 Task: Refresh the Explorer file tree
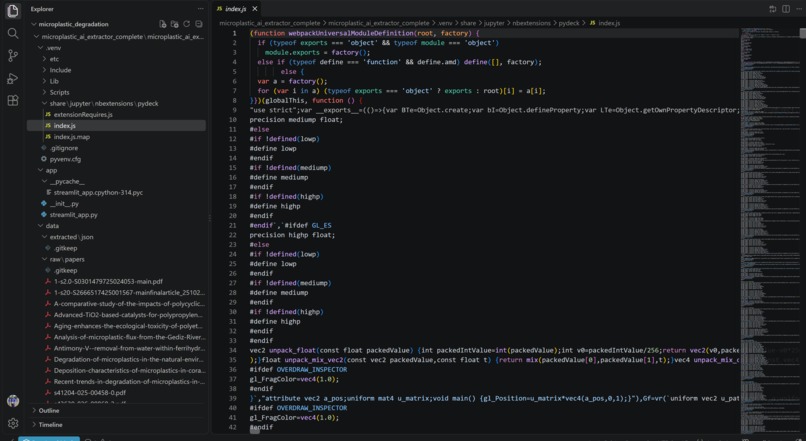tap(187, 24)
